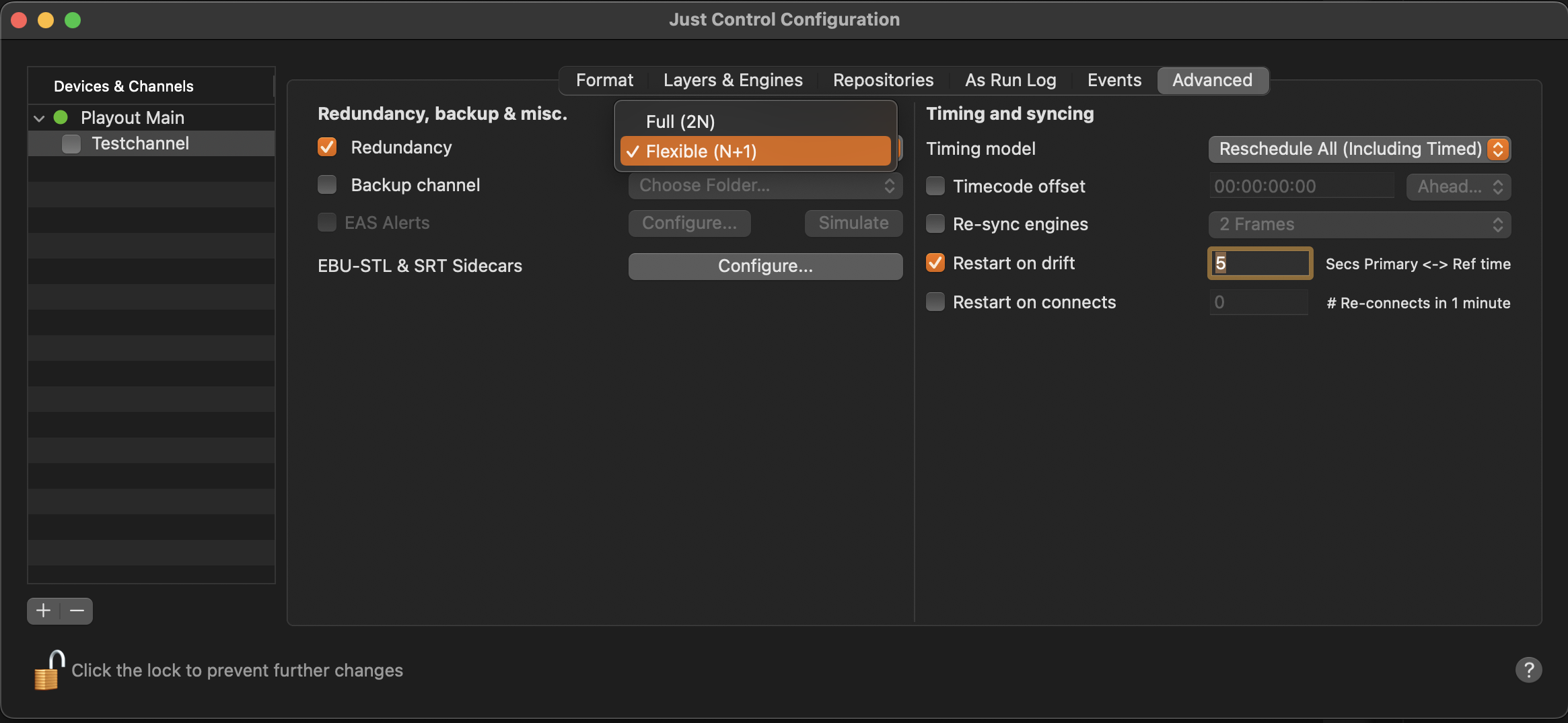Click the Restart on drift seconds field
Viewport: 1568px width, 723px height.
(x=1260, y=263)
